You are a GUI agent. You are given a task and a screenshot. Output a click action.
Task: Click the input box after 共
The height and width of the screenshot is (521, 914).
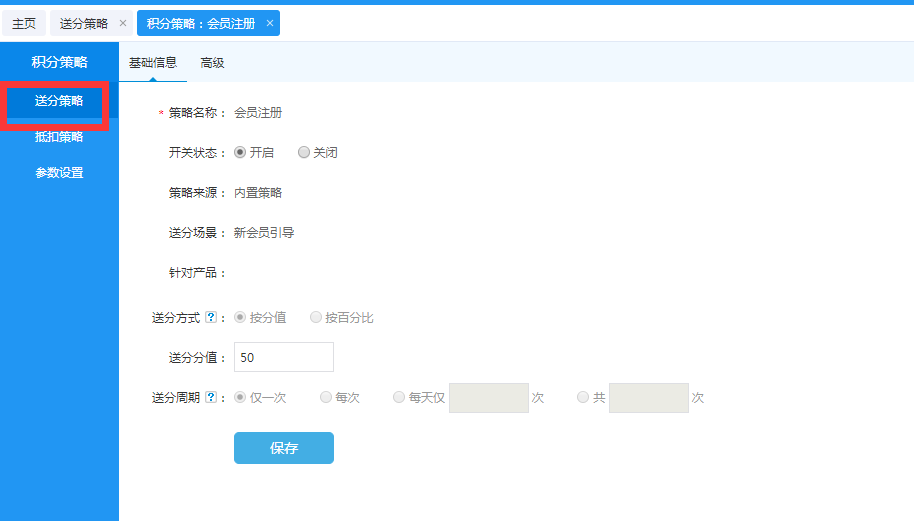pyautogui.click(x=648, y=398)
